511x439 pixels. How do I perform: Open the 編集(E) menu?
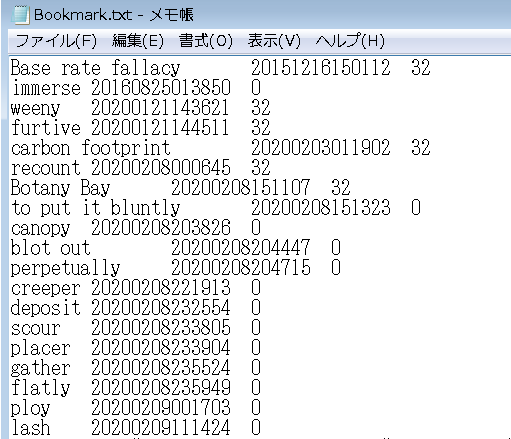pos(138,41)
